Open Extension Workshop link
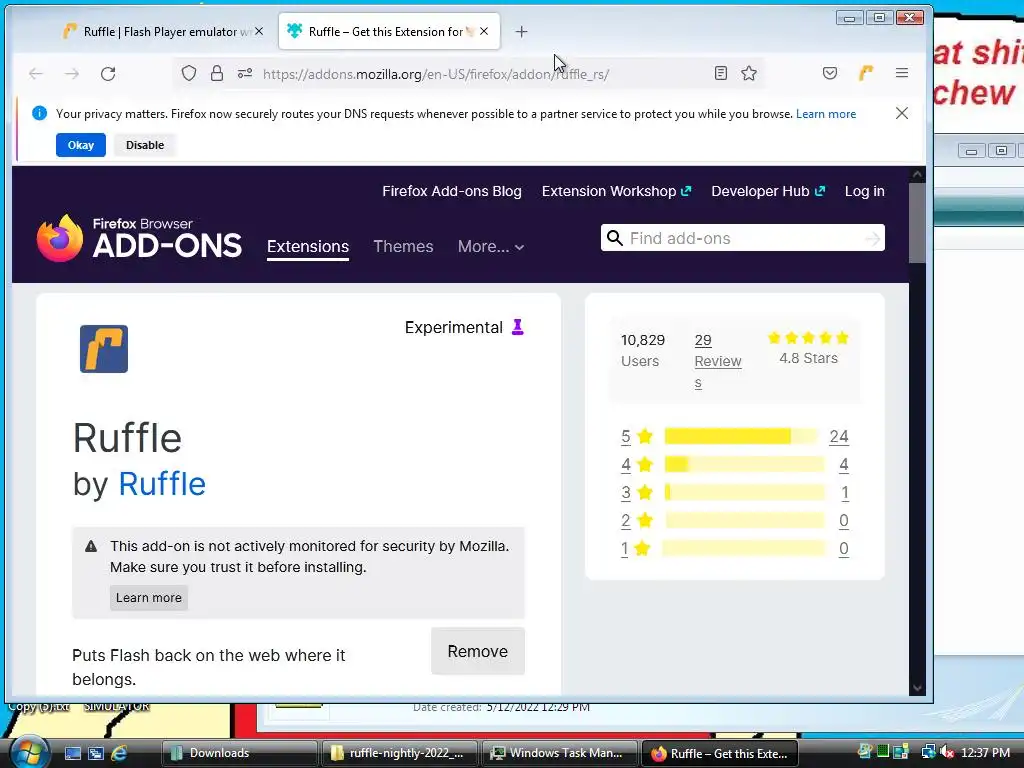Image resolution: width=1024 pixels, height=768 pixels. (x=616, y=191)
